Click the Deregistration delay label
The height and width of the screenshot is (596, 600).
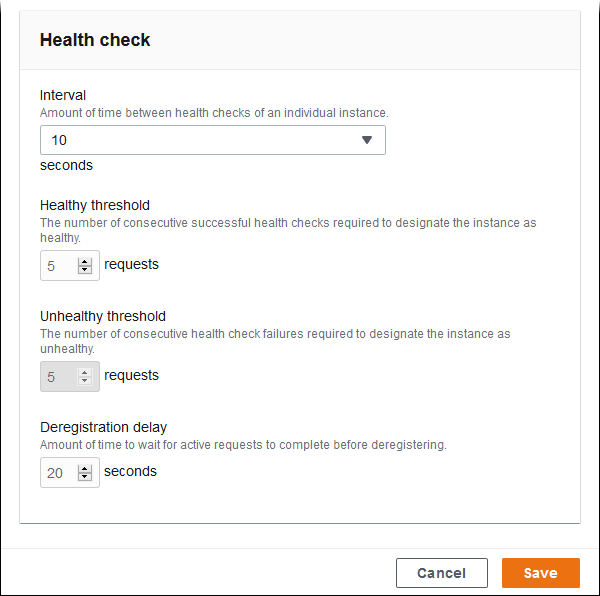coord(103,427)
